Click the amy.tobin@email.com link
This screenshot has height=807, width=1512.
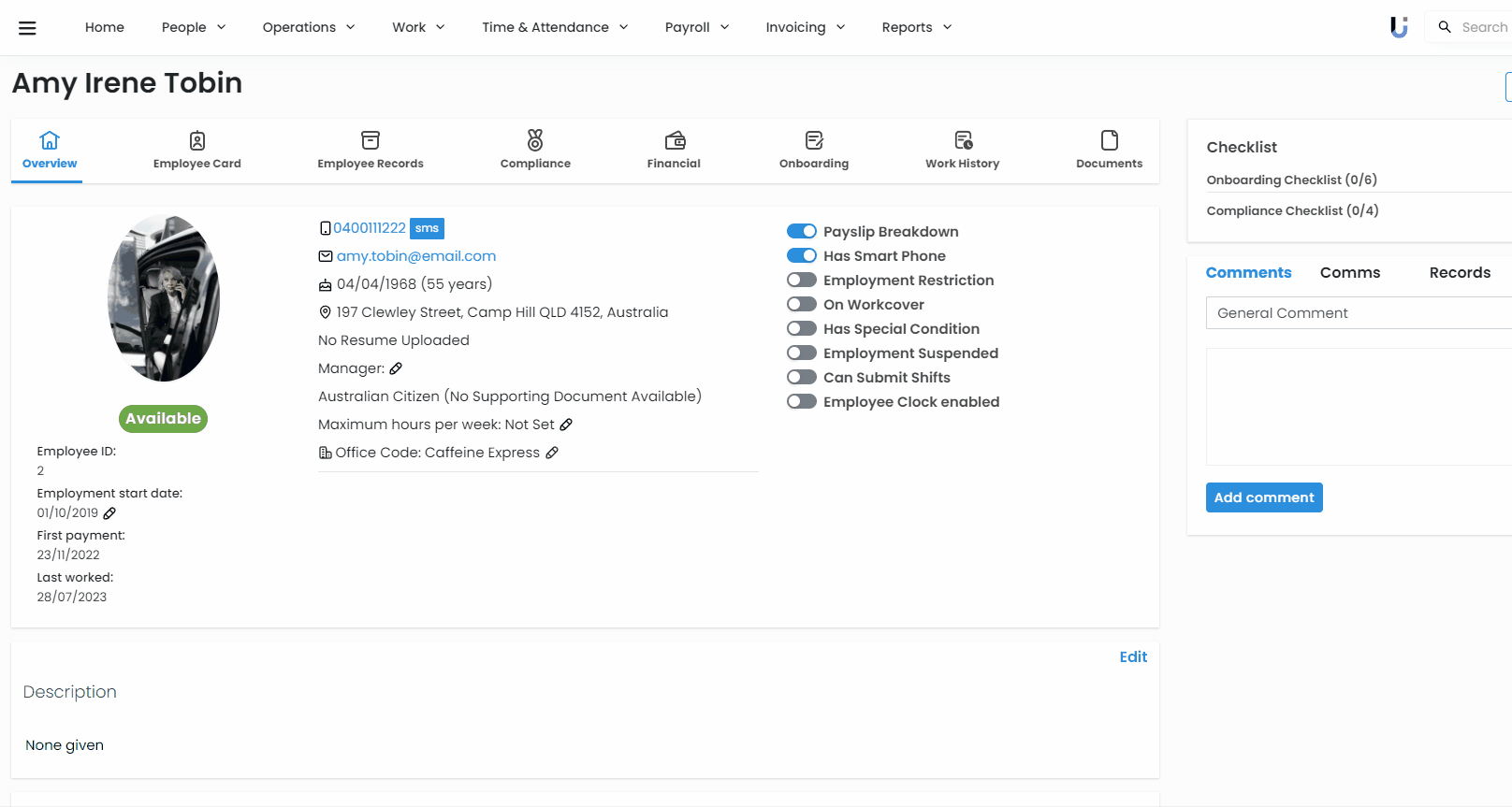[416, 256]
